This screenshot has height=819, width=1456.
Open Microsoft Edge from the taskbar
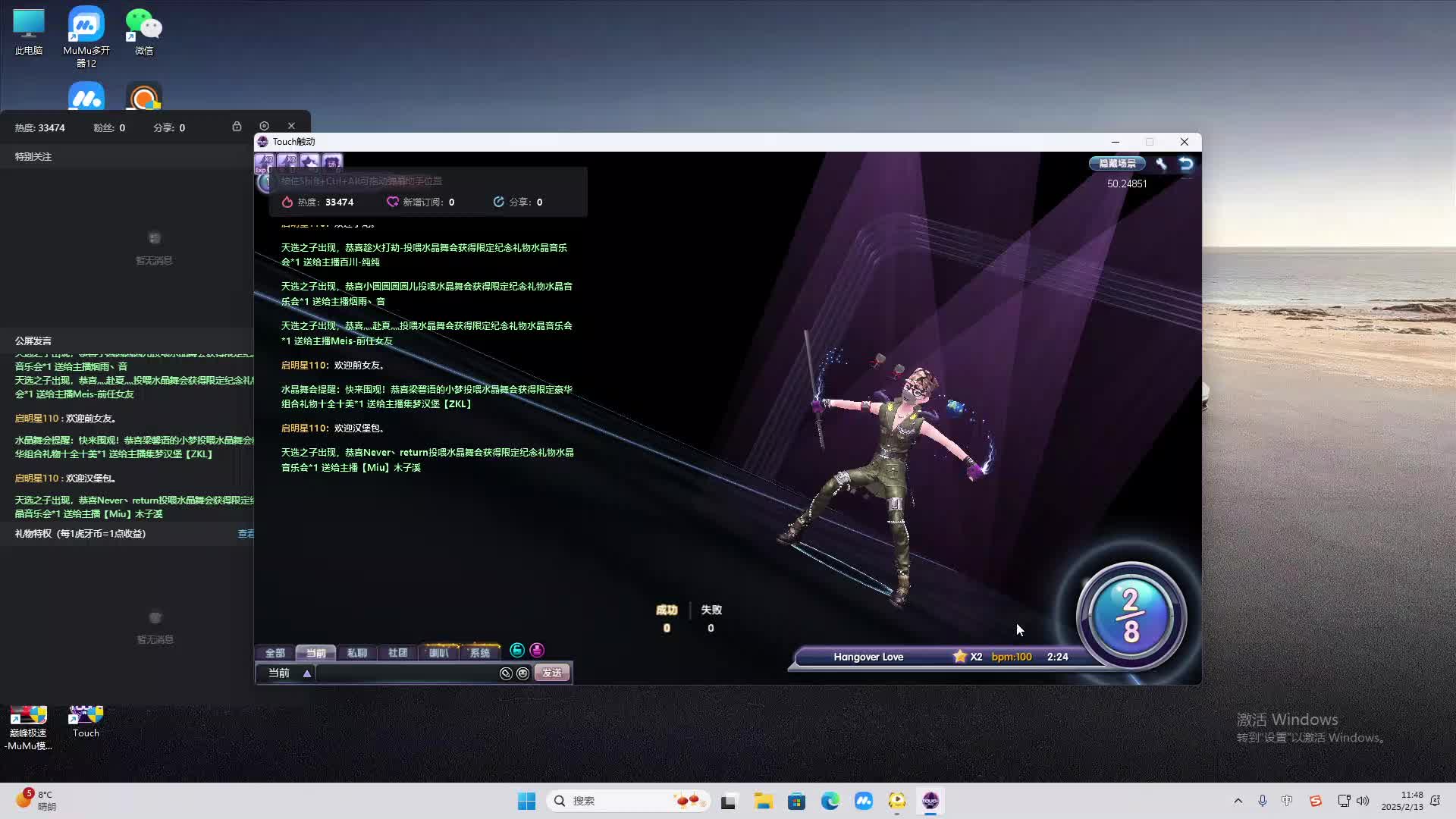pos(830,801)
